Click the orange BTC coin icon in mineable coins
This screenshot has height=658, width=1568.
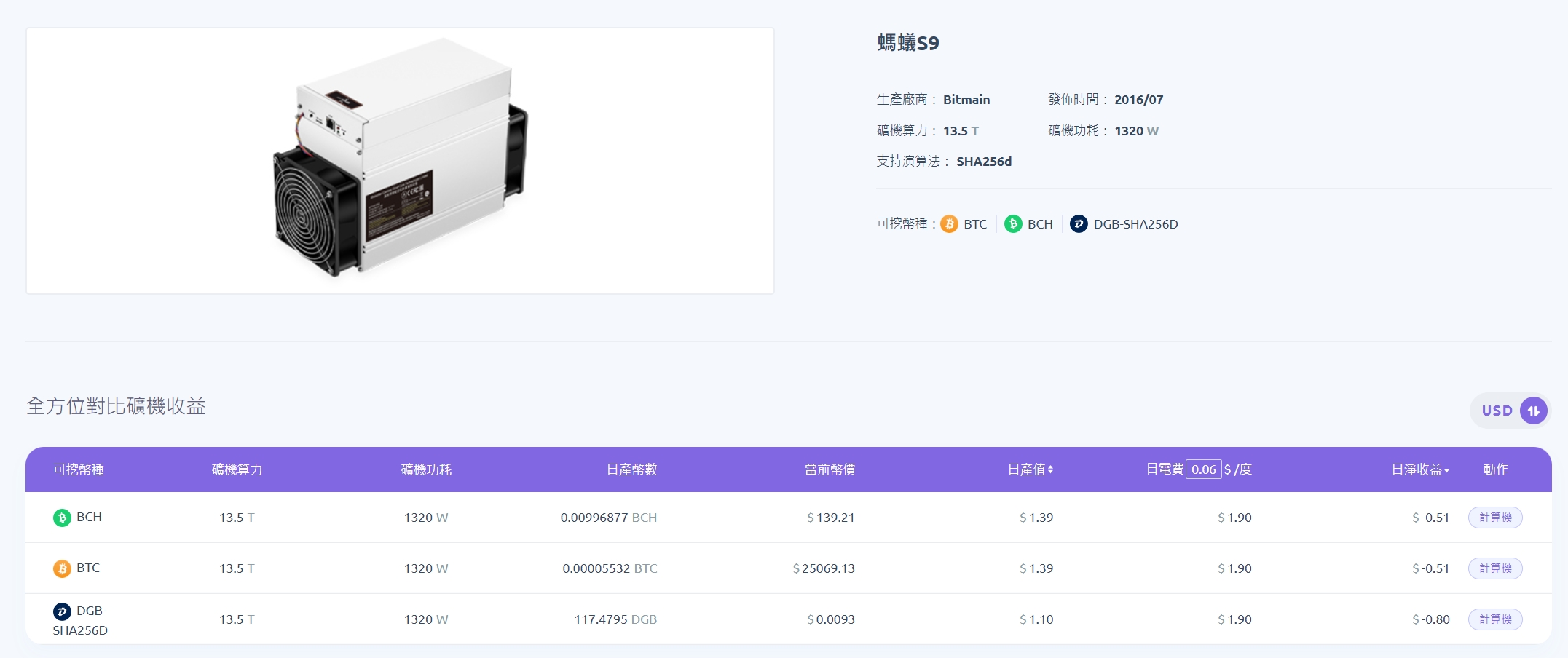(949, 224)
